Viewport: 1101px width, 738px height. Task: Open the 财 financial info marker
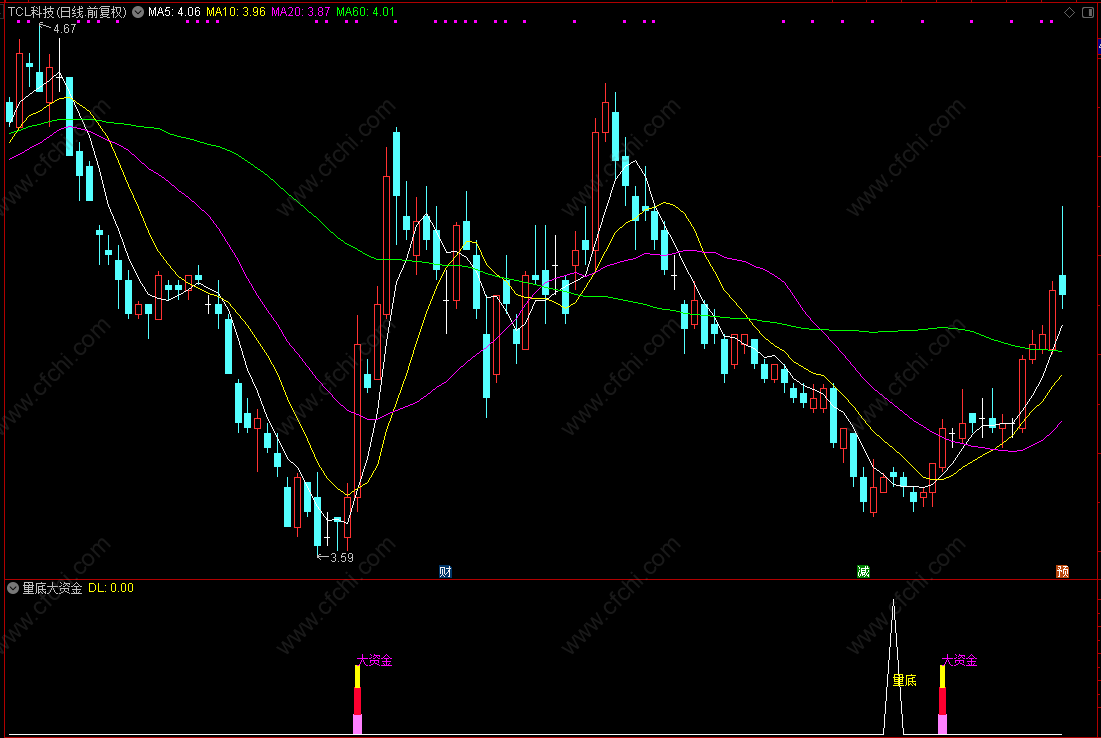tap(445, 572)
